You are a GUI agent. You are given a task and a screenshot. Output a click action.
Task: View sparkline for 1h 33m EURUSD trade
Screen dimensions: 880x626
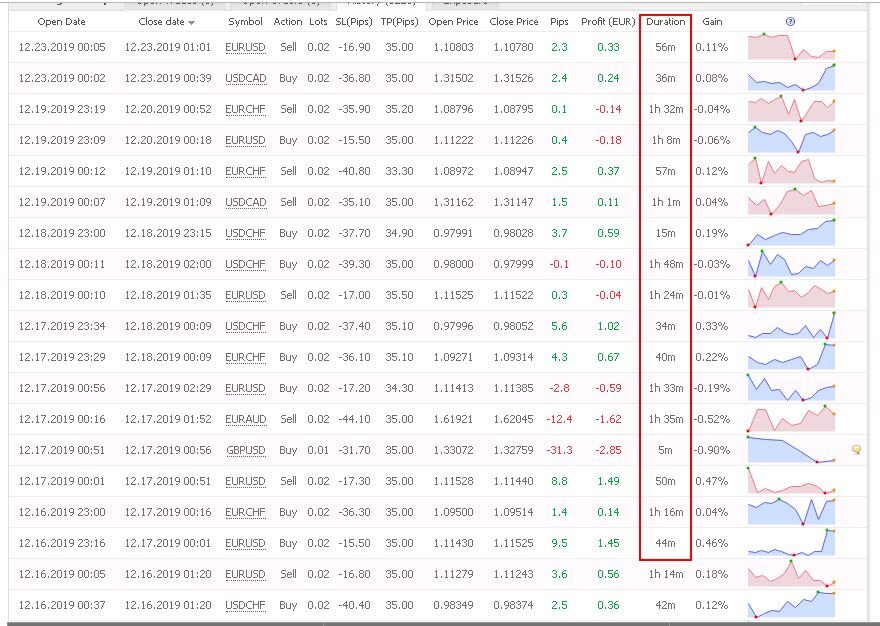pyautogui.click(x=791, y=387)
